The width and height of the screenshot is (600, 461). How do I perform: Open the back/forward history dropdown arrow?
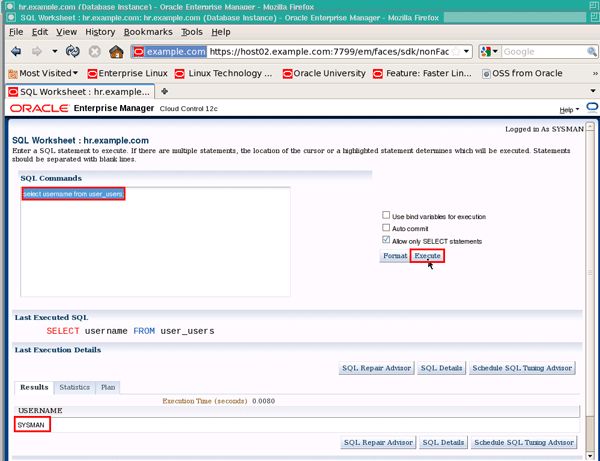[55, 51]
